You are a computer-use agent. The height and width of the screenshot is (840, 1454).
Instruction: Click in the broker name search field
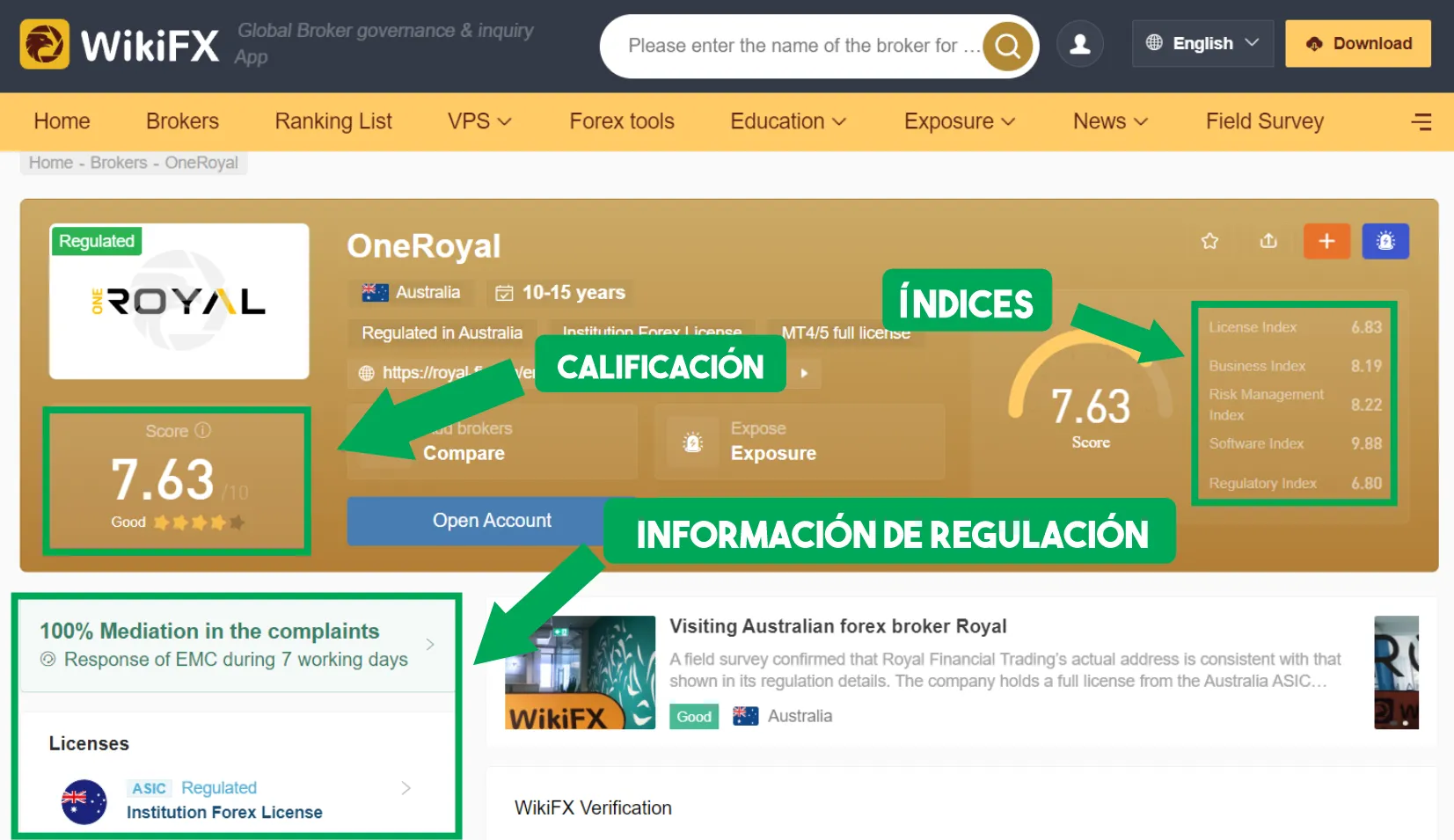pyautogui.click(x=804, y=46)
